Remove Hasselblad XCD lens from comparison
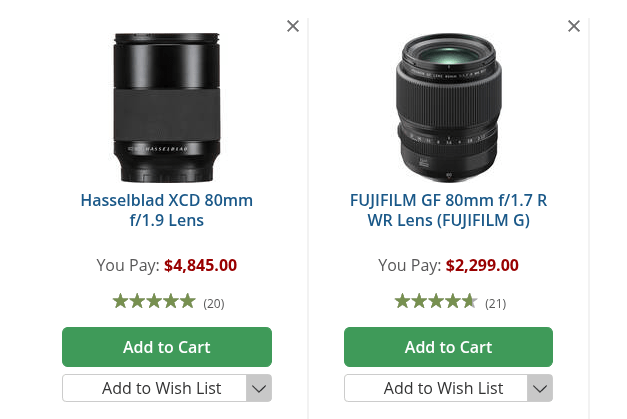The width and height of the screenshot is (627, 419). point(293,26)
